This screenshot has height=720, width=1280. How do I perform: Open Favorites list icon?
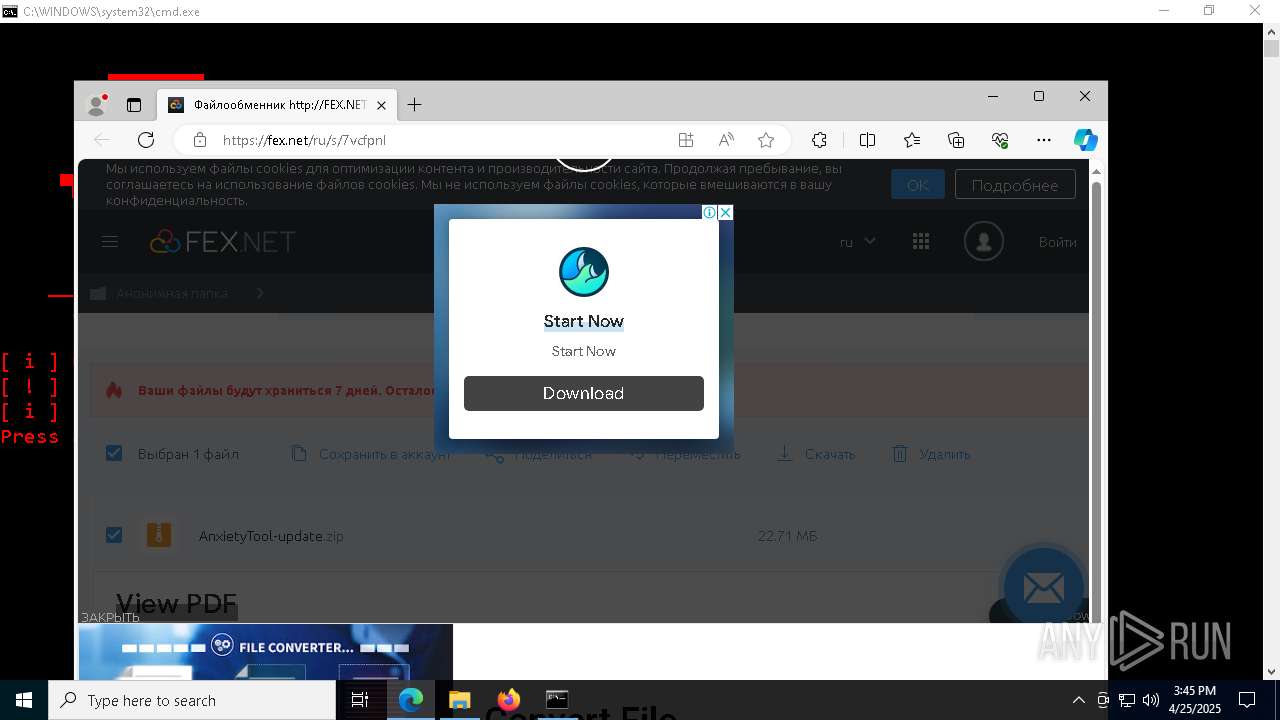[912, 140]
